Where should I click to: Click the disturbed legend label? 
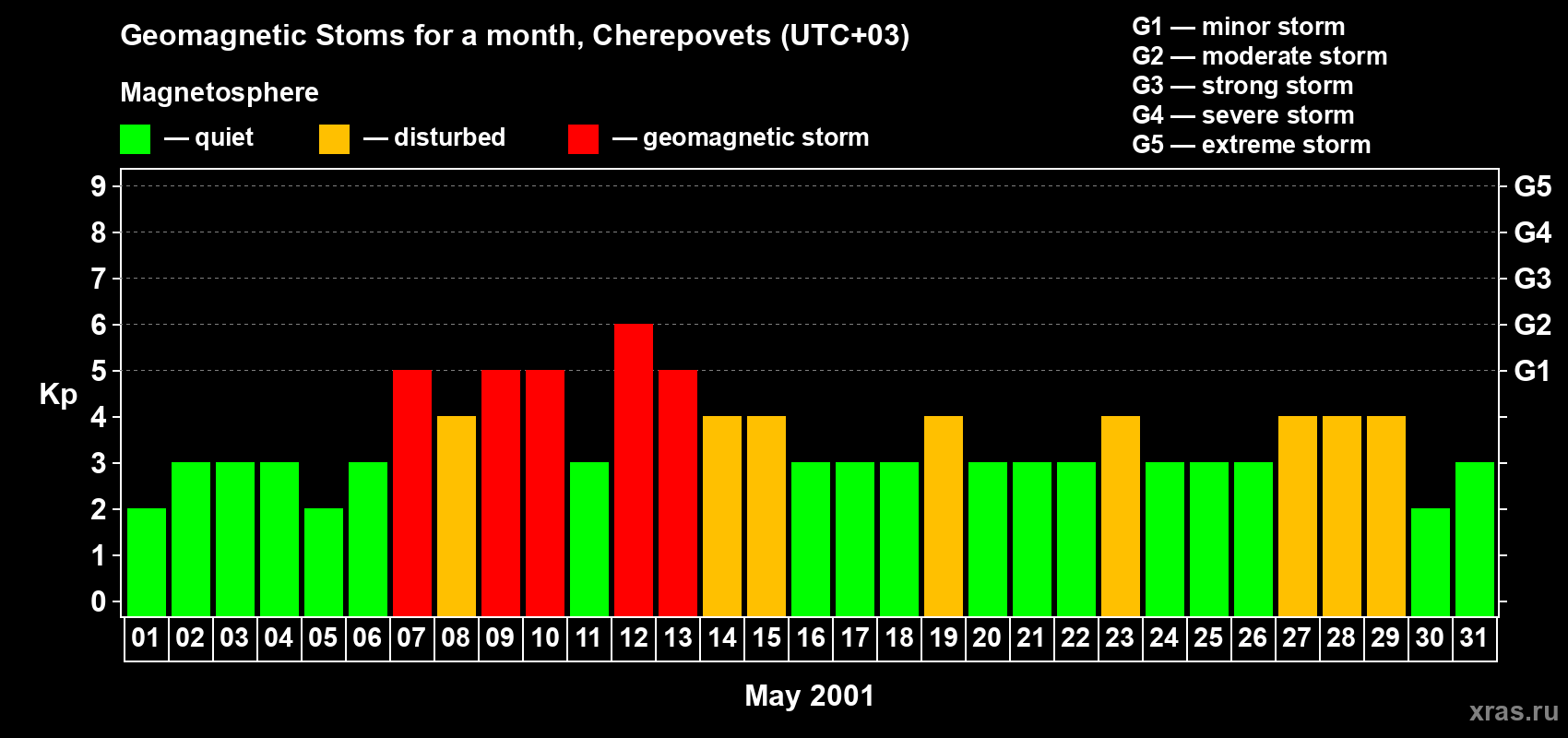pyautogui.click(x=449, y=137)
